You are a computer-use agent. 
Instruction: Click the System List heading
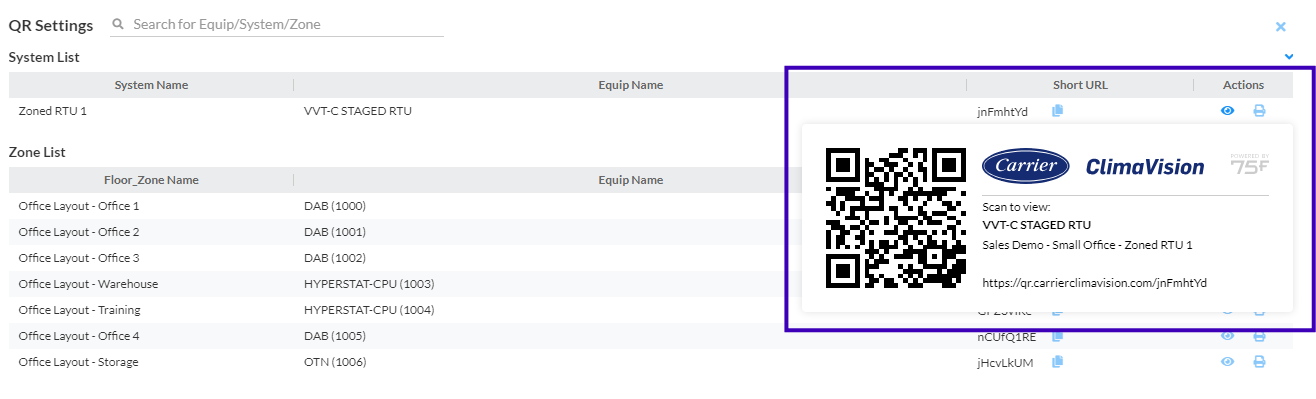click(x=44, y=57)
